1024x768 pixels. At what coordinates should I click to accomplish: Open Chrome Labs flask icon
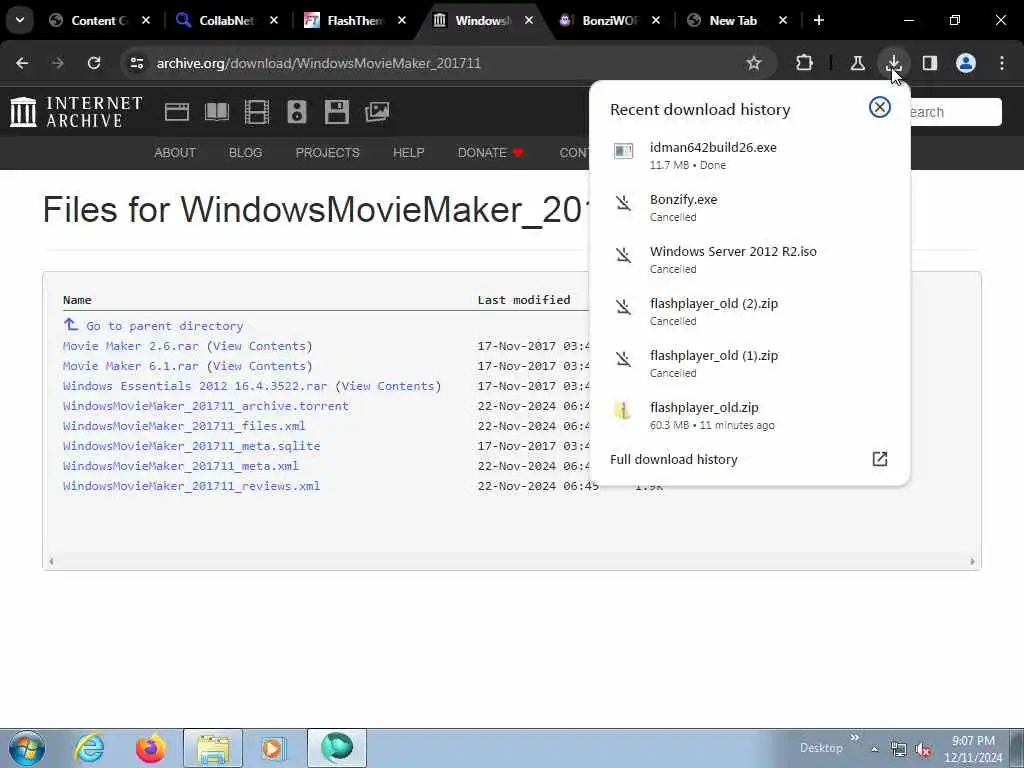tap(857, 63)
